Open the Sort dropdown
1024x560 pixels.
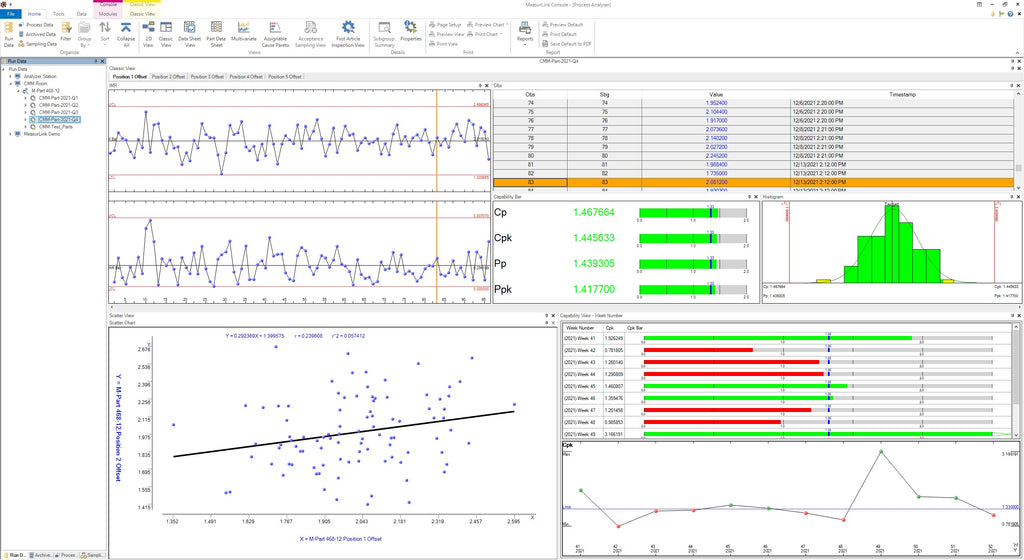pos(104,36)
